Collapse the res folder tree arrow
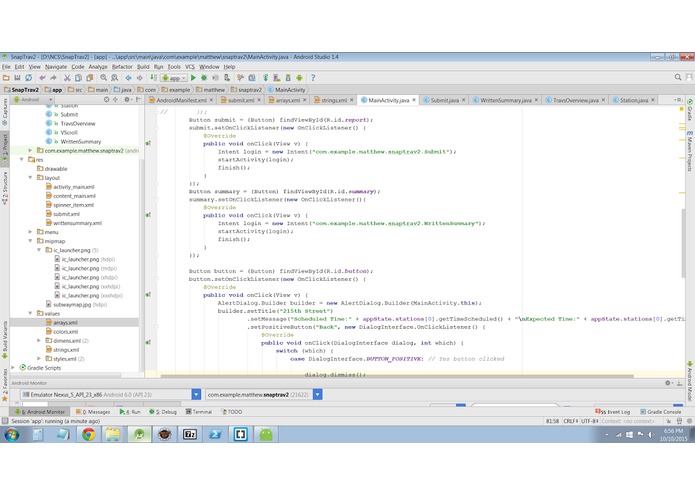The width and height of the screenshot is (695, 494). pyautogui.click(x=22, y=159)
